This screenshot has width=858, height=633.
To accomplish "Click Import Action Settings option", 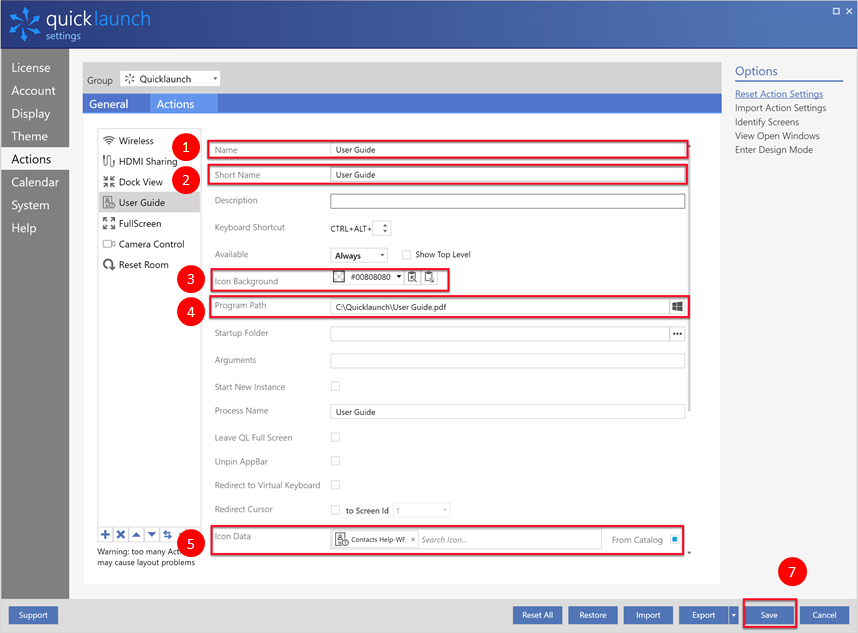I will coord(780,108).
